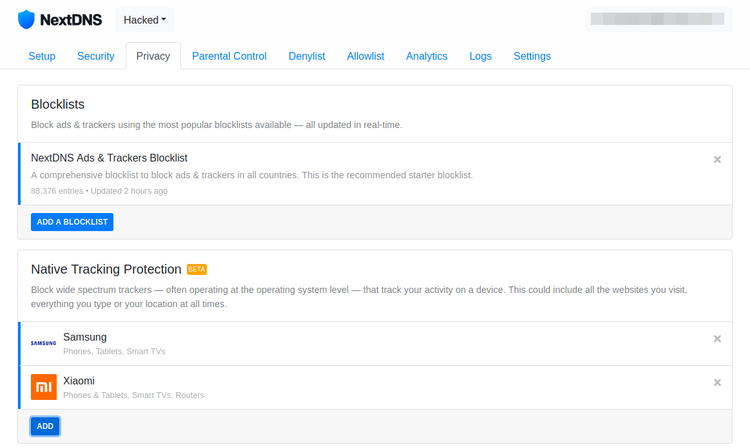
Task: Click the Xiaomi Mi logo icon
Action: pyautogui.click(x=44, y=387)
